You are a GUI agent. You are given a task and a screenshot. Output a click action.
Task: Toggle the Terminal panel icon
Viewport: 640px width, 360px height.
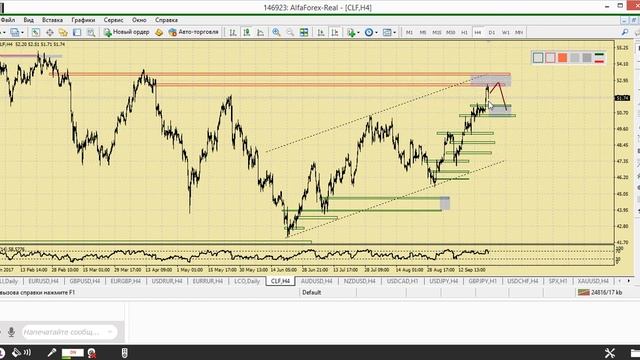77,32
